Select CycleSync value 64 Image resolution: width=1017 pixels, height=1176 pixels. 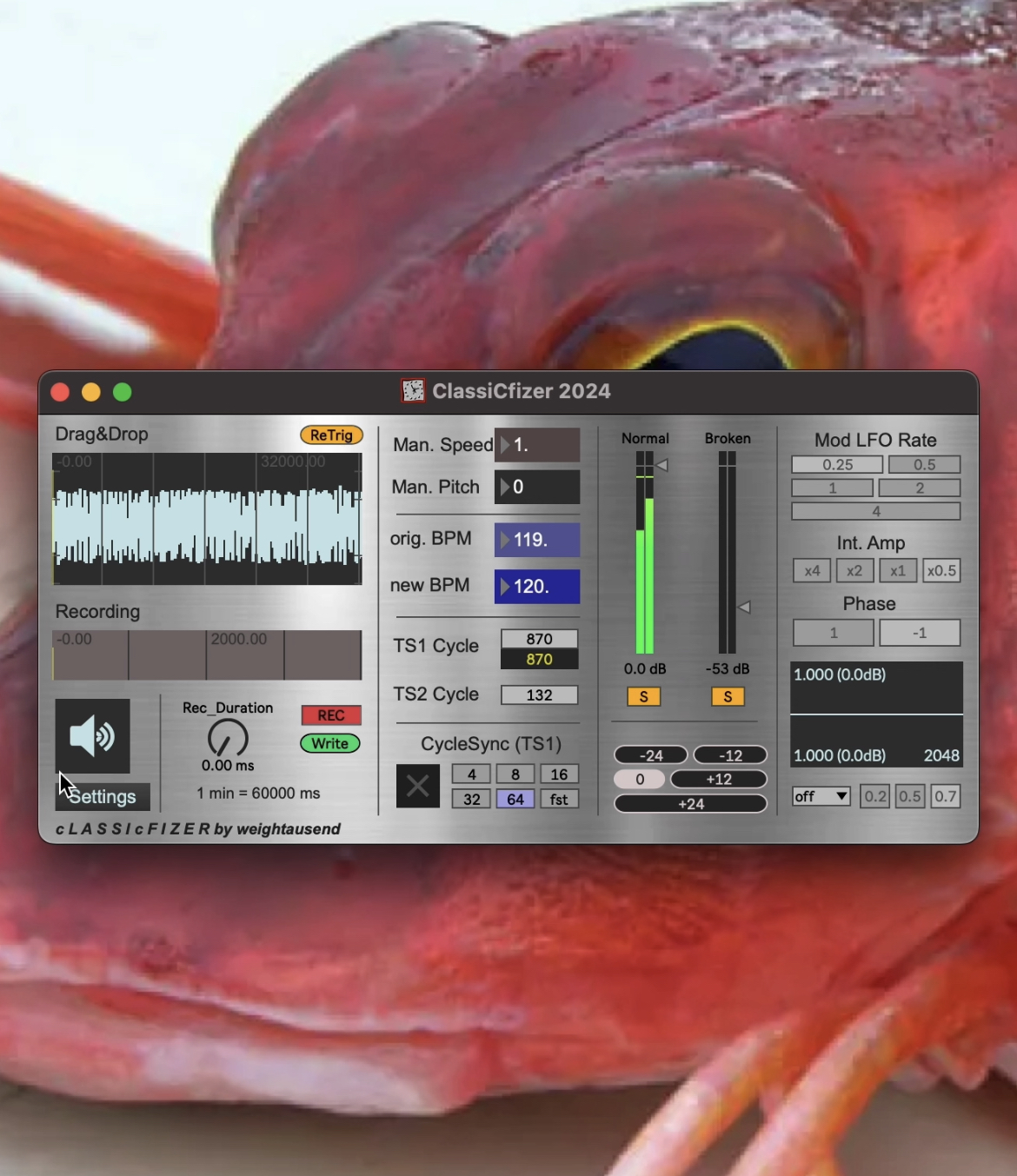(515, 799)
